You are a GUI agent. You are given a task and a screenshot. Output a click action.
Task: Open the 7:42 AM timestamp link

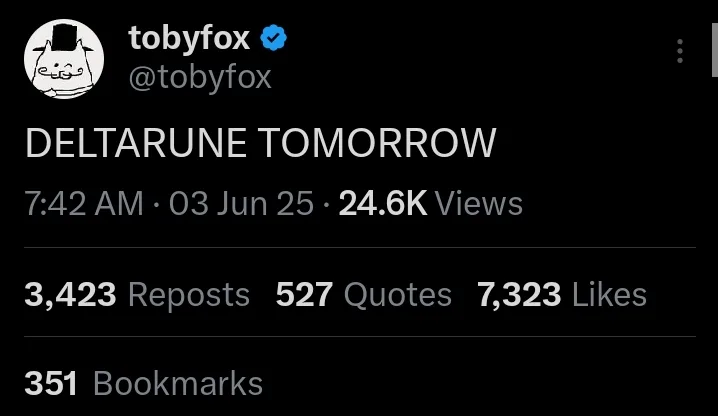coord(84,203)
